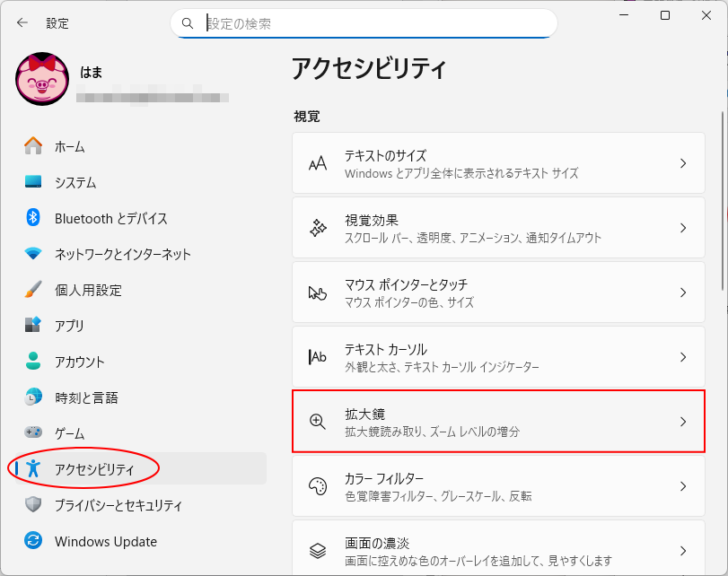This screenshot has width=728, height=576.
Task: Click the back arrow icon
Action: point(22,23)
